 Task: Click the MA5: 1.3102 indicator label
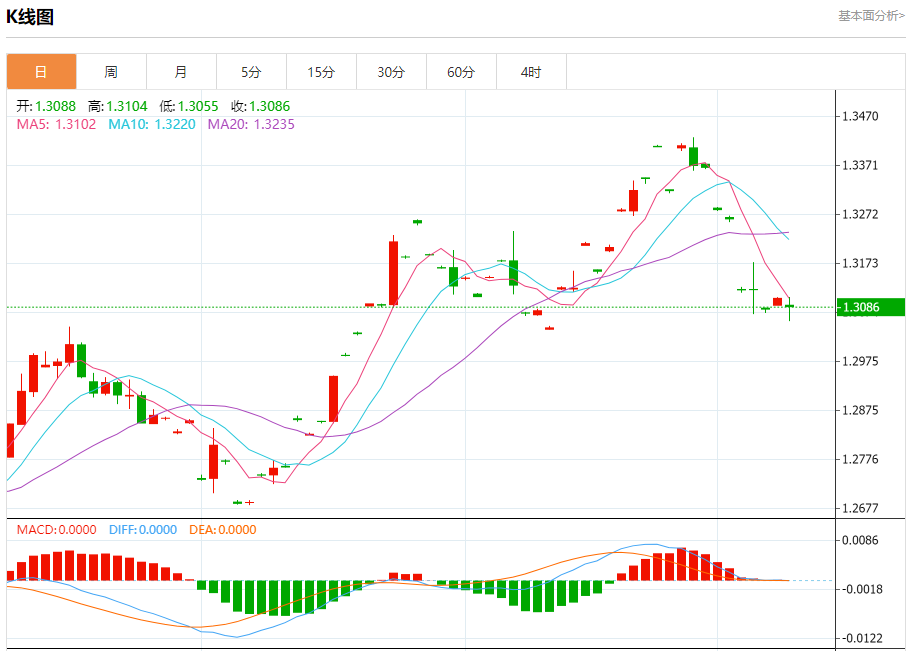[x=56, y=124]
